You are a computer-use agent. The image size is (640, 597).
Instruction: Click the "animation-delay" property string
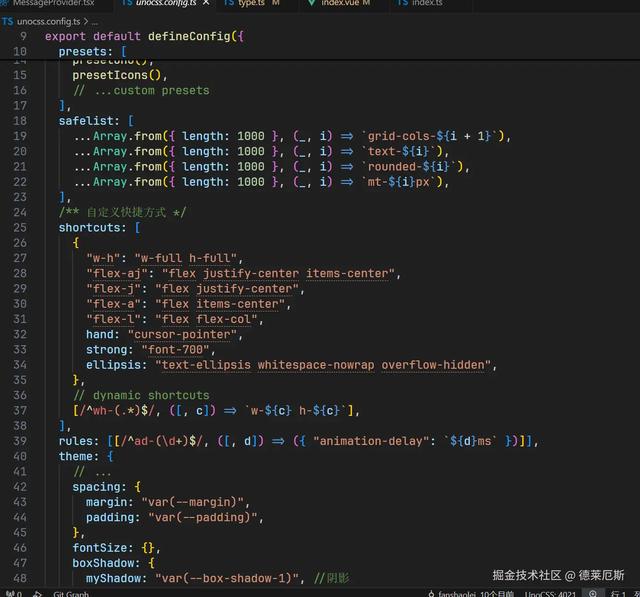[371, 441]
